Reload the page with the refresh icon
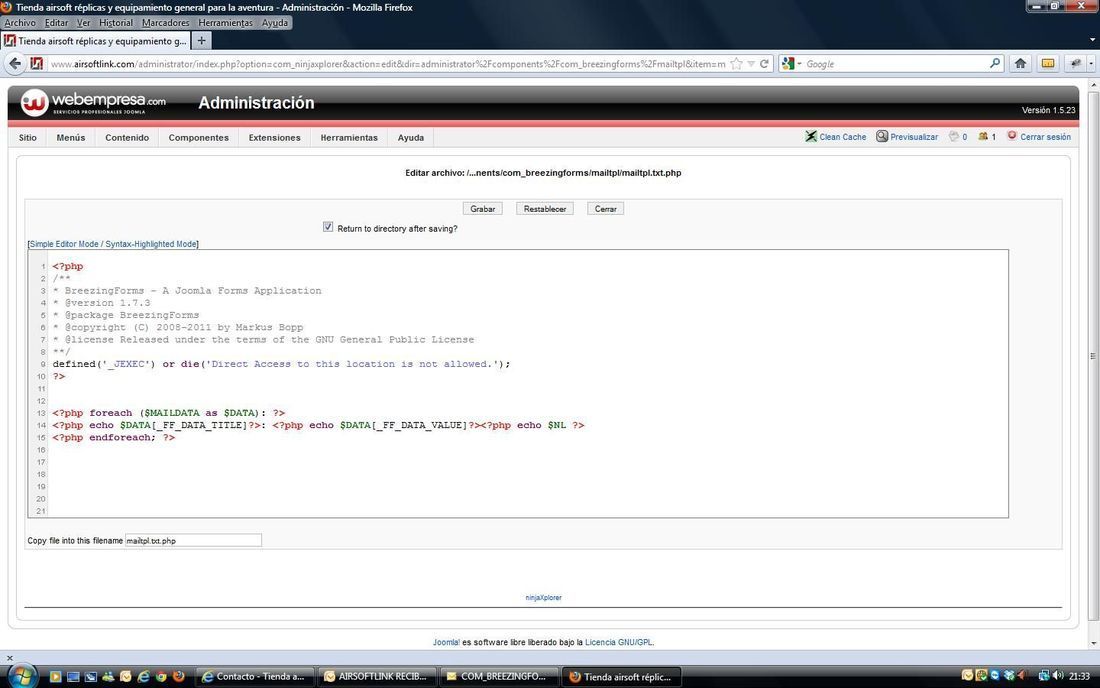This screenshot has height=688, width=1100. (x=764, y=64)
